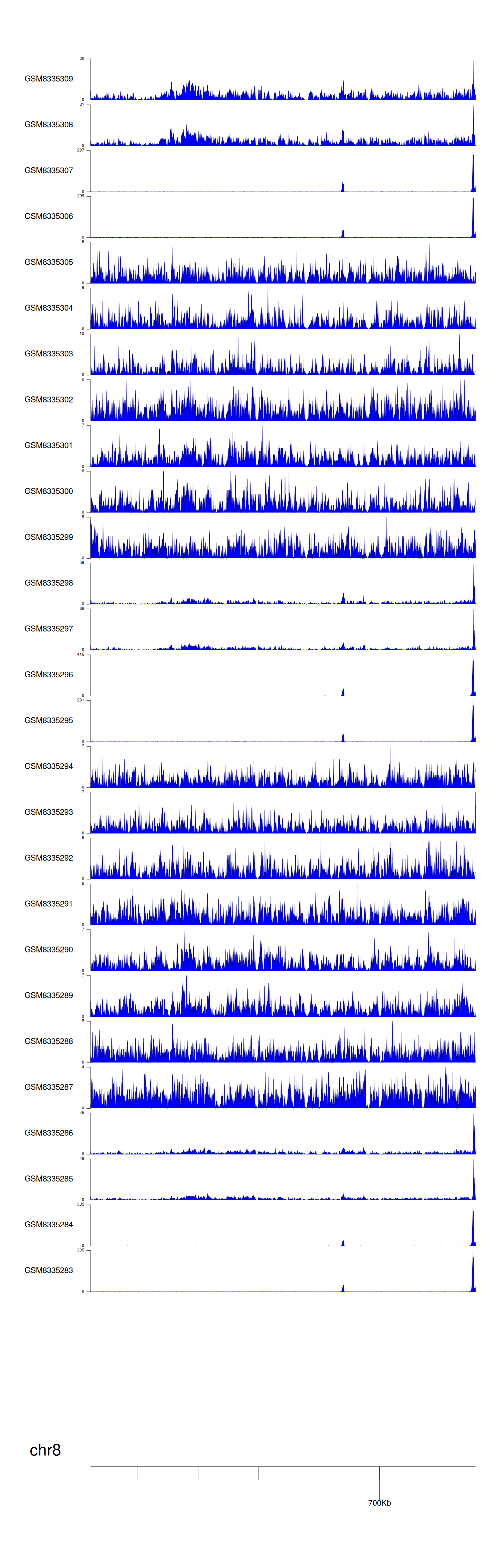Click the 335 max value on GSM8335284 axis
The image size is (501, 1568).
pos(80,1204)
